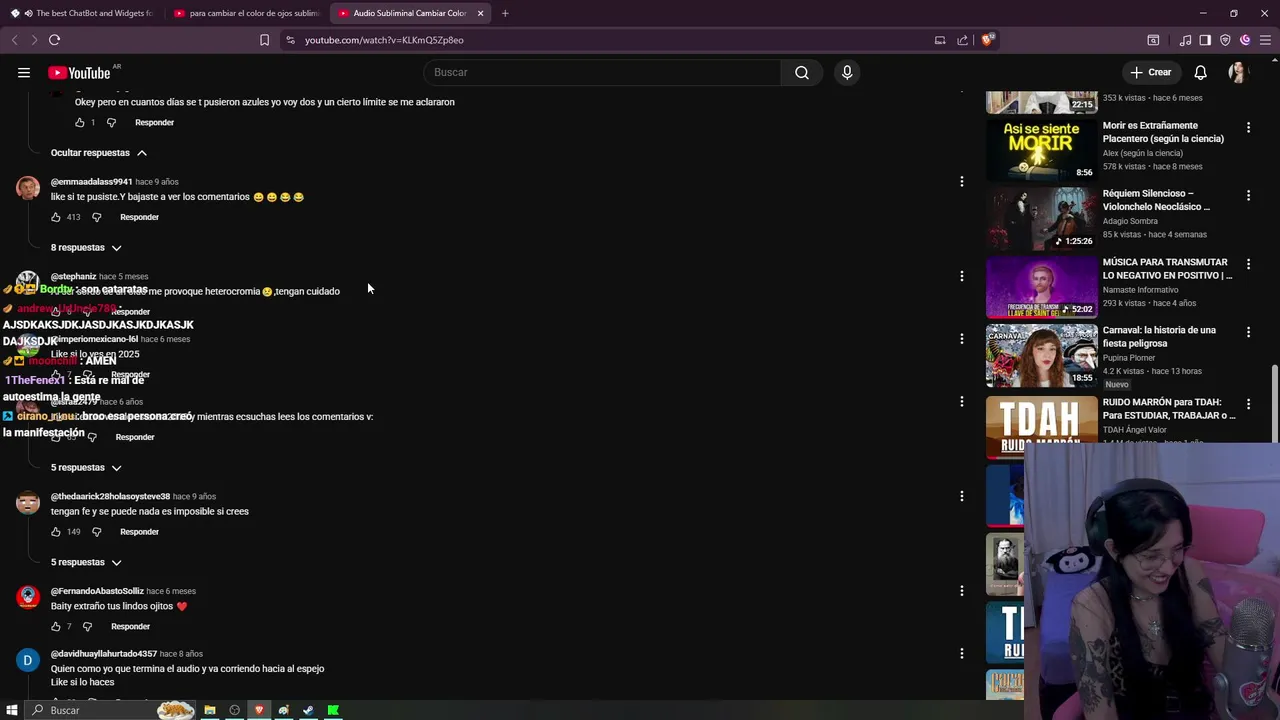Open @davidhuayllahurtado4357 channel link

point(104,654)
